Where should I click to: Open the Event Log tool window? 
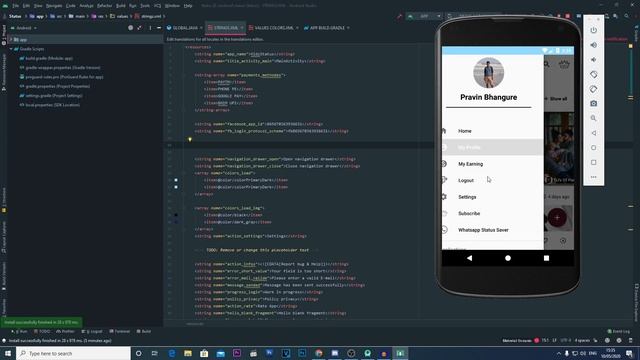[618, 331]
